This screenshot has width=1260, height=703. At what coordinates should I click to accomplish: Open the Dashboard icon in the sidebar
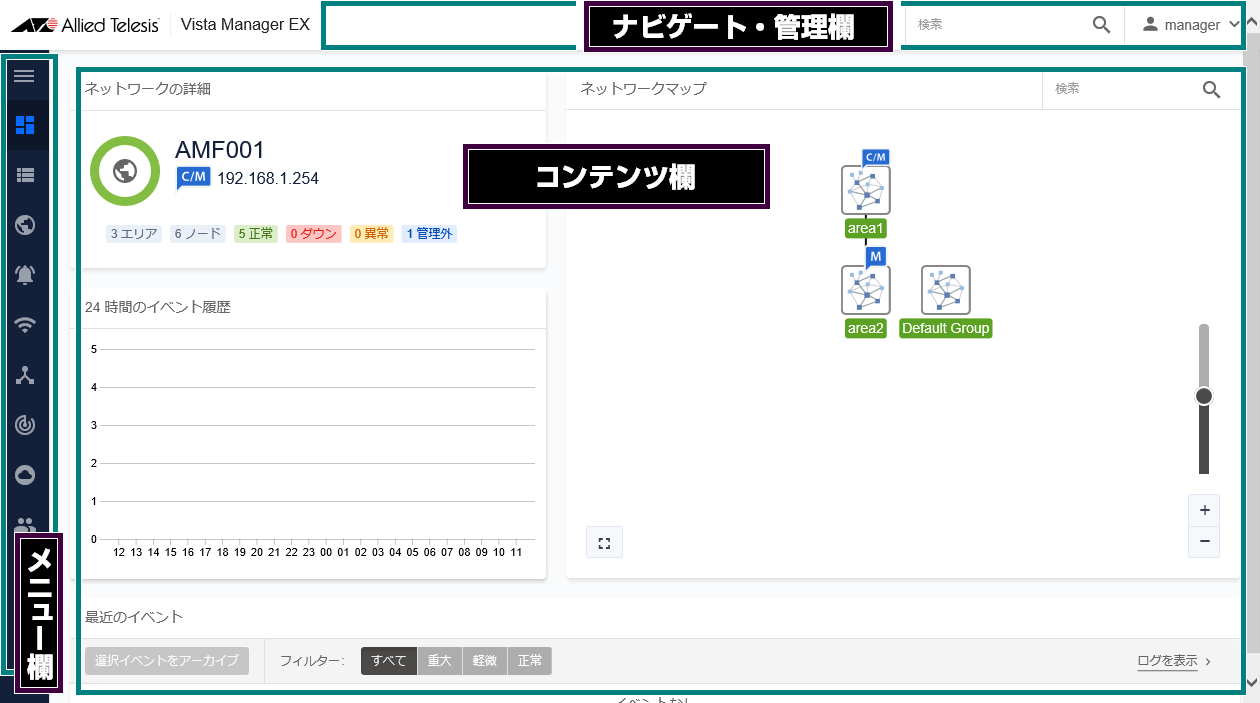point(25,124)
